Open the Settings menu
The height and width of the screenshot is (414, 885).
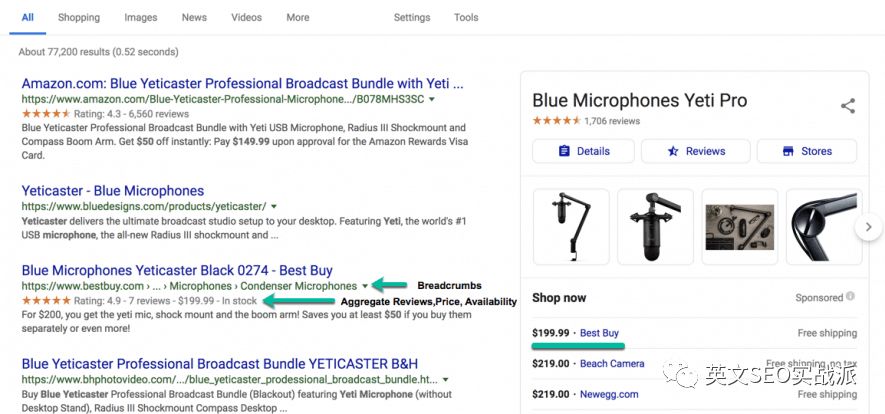click(411, 18)
